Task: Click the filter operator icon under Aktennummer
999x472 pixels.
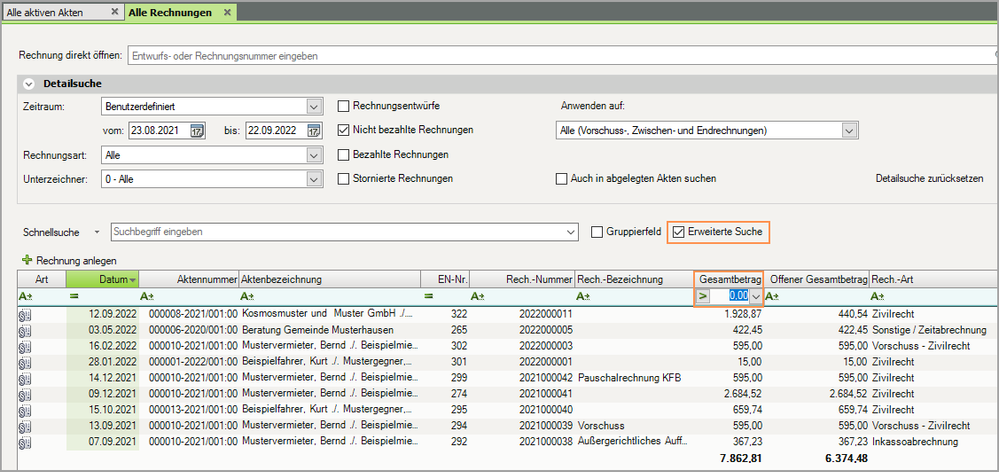Action: pos(147,296)
